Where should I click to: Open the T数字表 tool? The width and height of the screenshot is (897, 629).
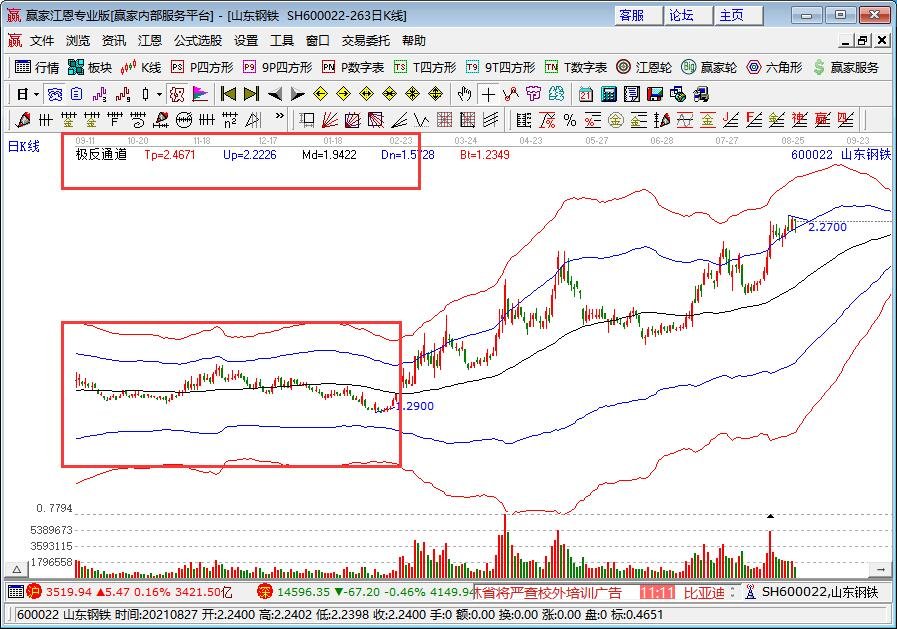point(575,67)
